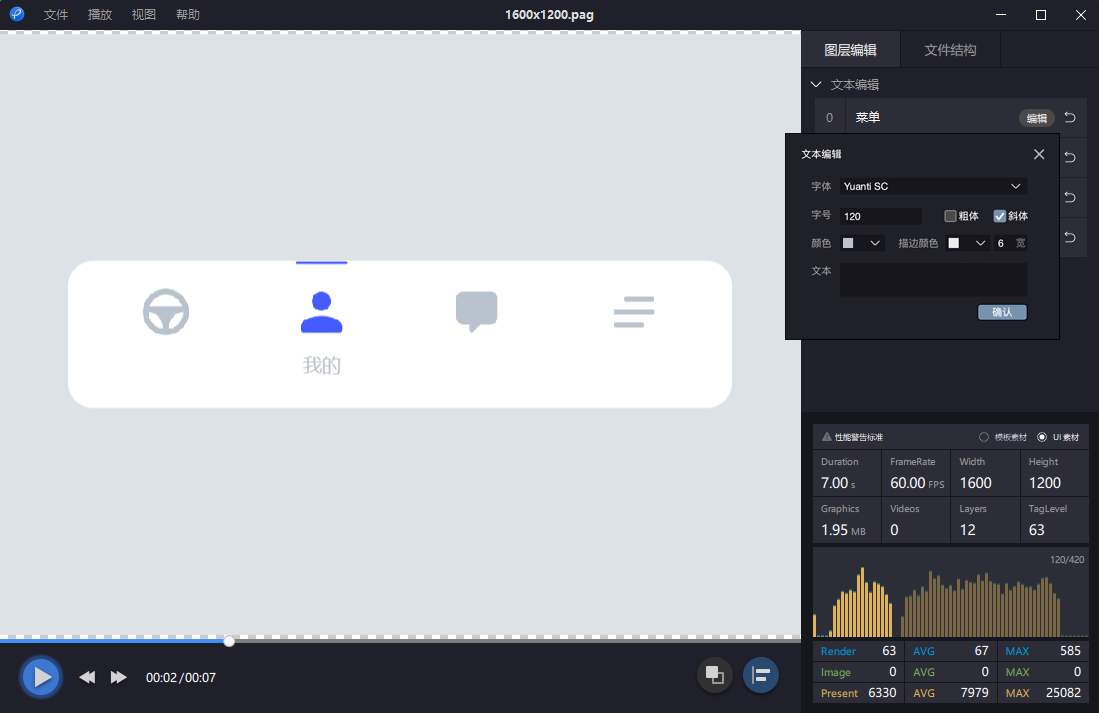Click the TagLevel 63 value
This screenshot has width=1099, height=713.
[1037, 530]
